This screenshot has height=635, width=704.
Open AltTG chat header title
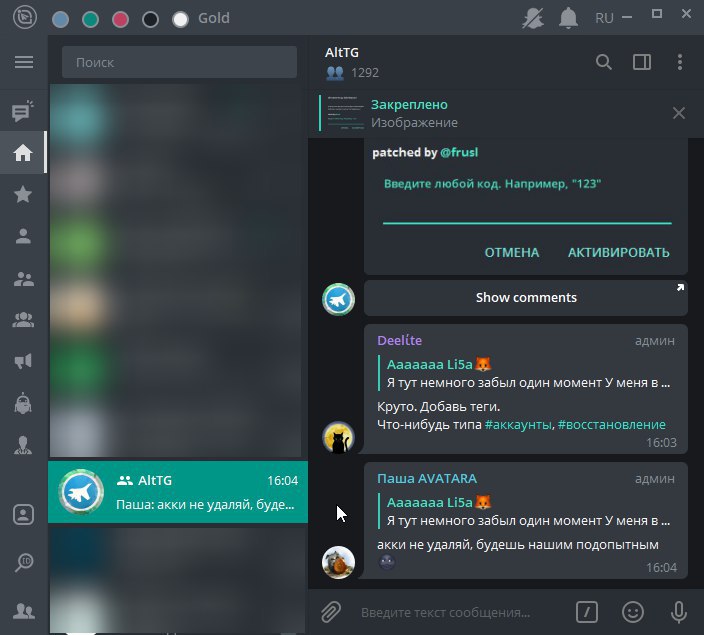(x=342, y=53)
